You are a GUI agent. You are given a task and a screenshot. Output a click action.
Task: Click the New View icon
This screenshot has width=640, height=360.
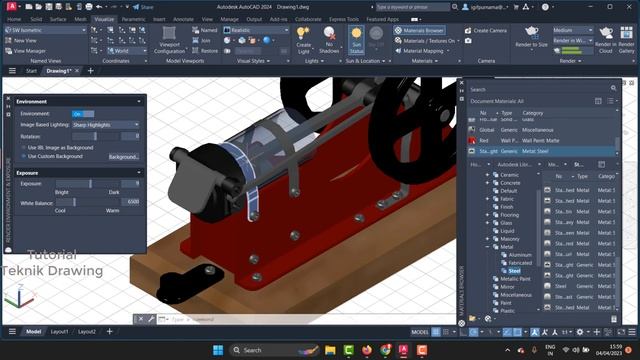(9, 40)
